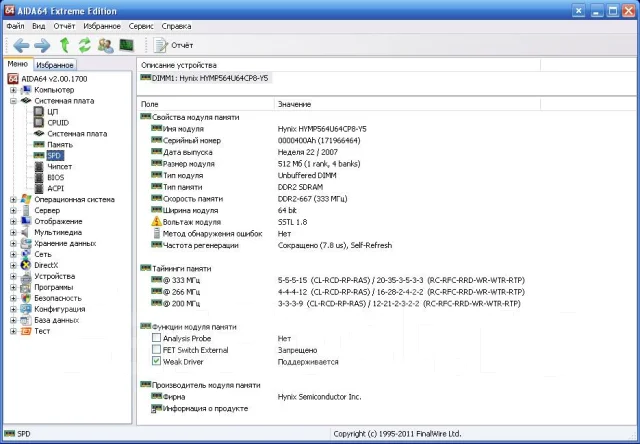The width and height of the screenshot is (640, 444).
Task: Click the Устройства devices icon
Action: coord(26,276)
